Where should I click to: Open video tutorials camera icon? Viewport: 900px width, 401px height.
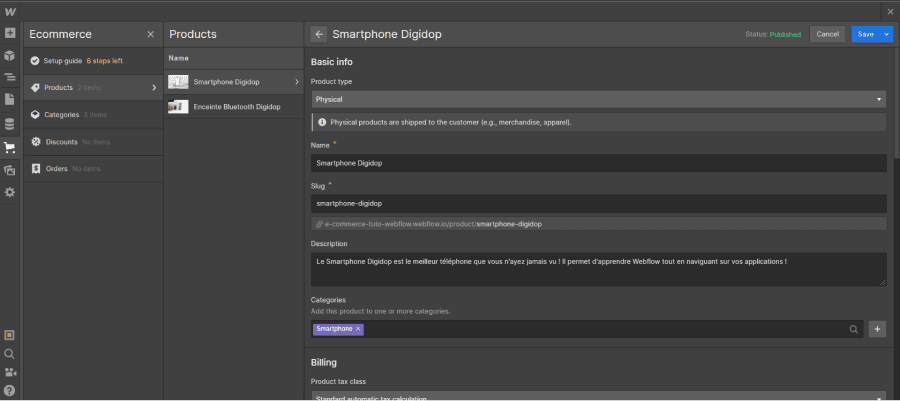[9, 373]
